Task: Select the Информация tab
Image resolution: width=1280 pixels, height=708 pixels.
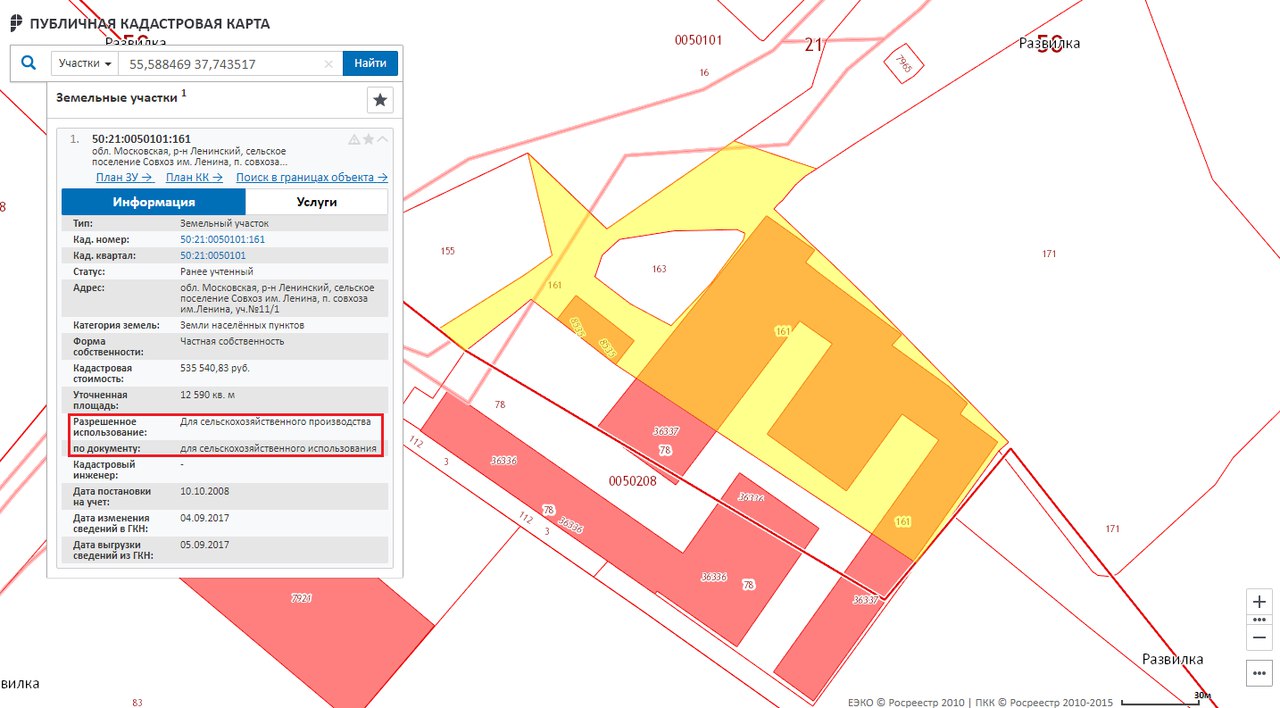Action: [153, 202]
